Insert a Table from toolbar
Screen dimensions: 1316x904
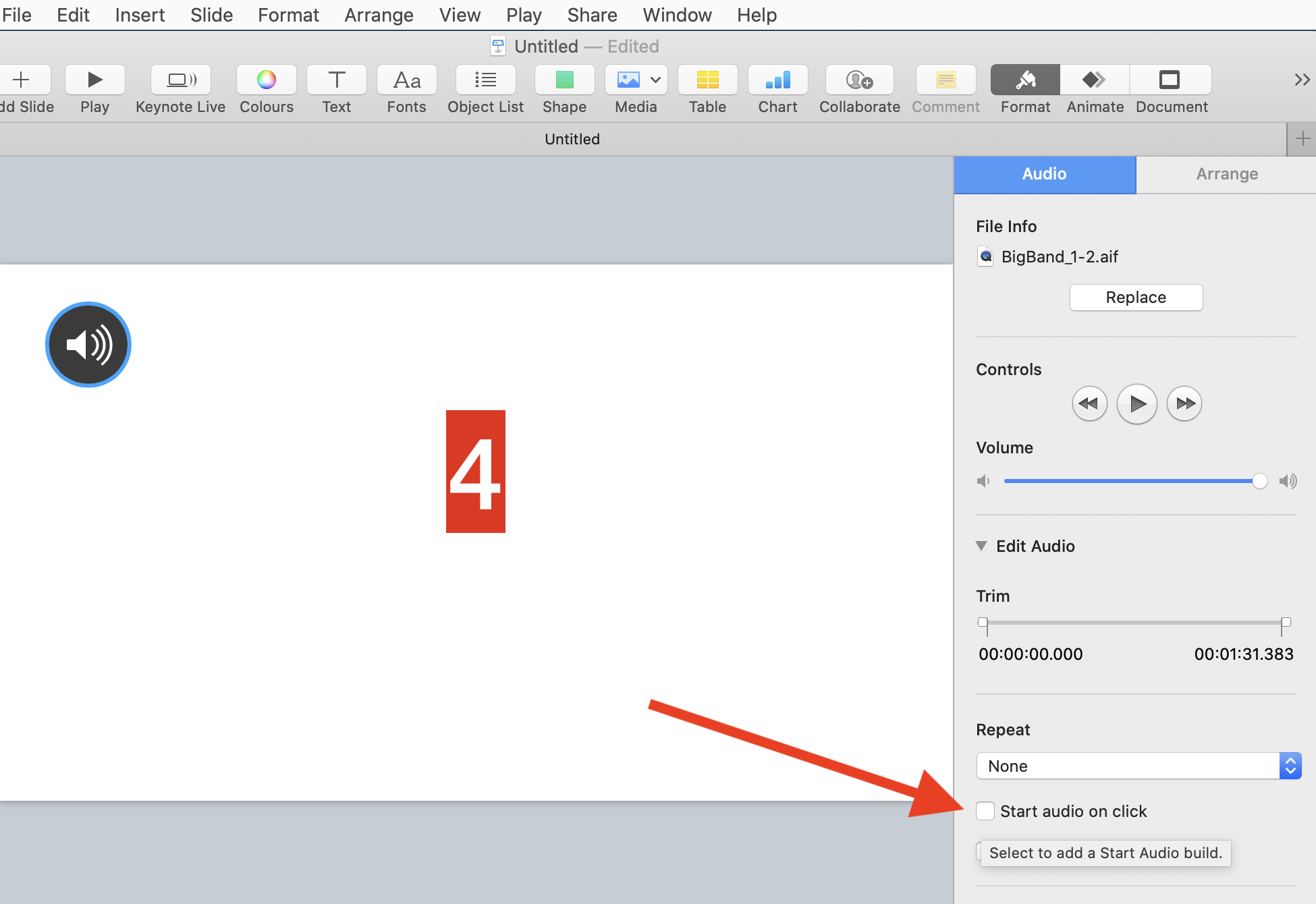pyautogui.click(x=707, y=80)
